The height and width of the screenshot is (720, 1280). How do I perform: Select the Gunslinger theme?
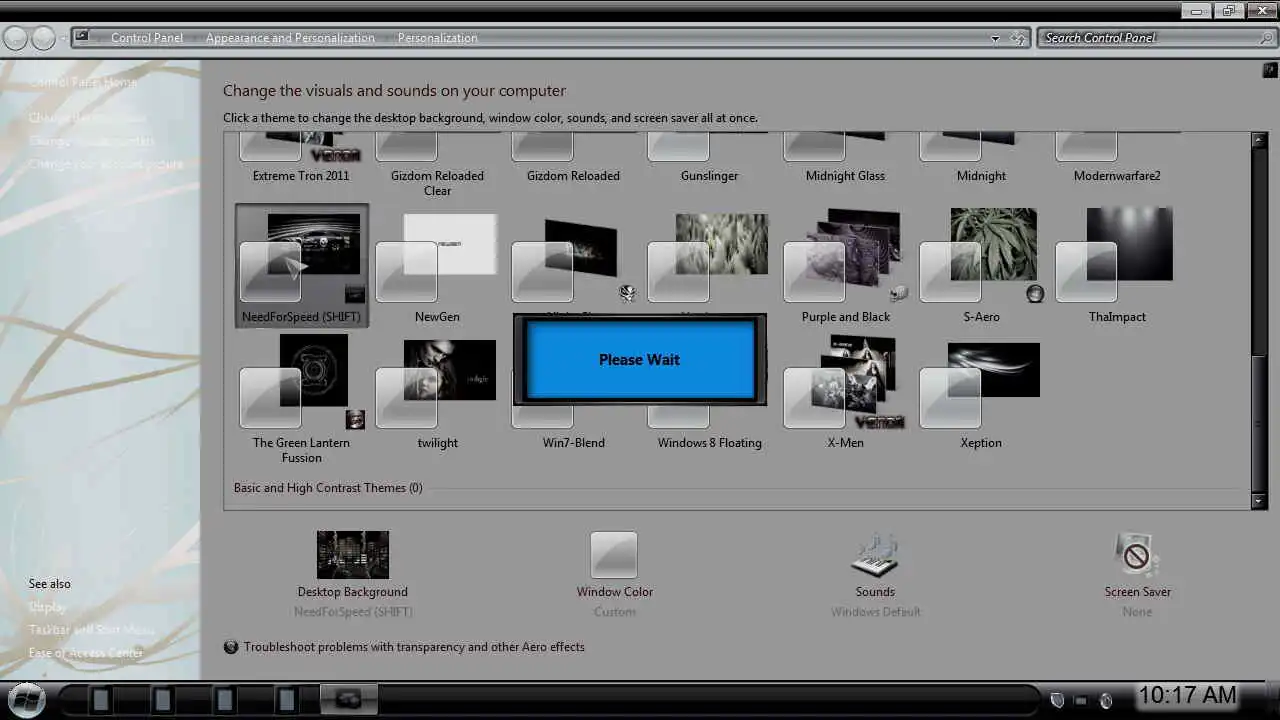[709, 158]
